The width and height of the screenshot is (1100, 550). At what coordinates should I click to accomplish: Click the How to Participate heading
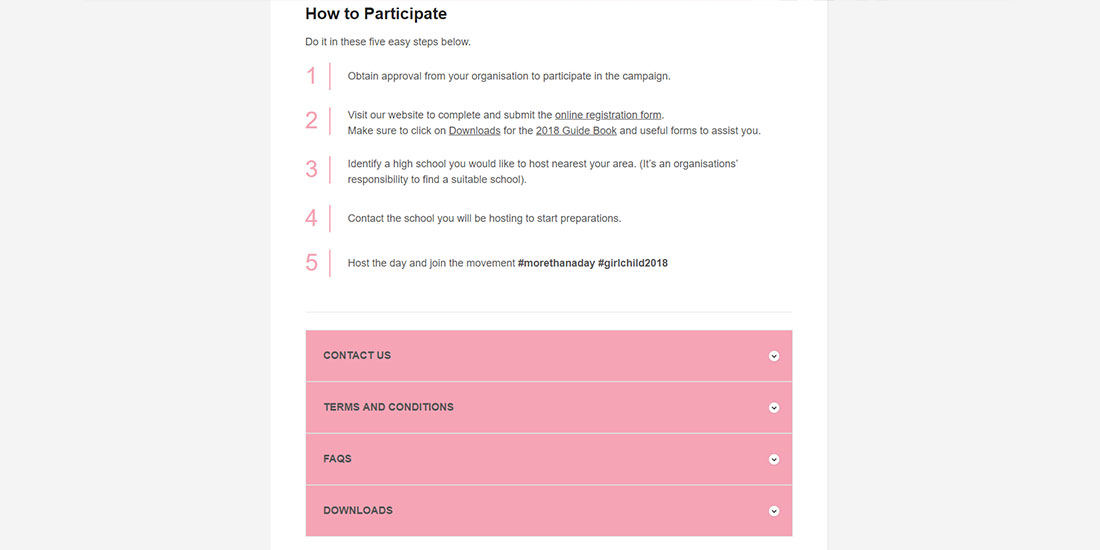pyautogui.click(x=376, y=14)
